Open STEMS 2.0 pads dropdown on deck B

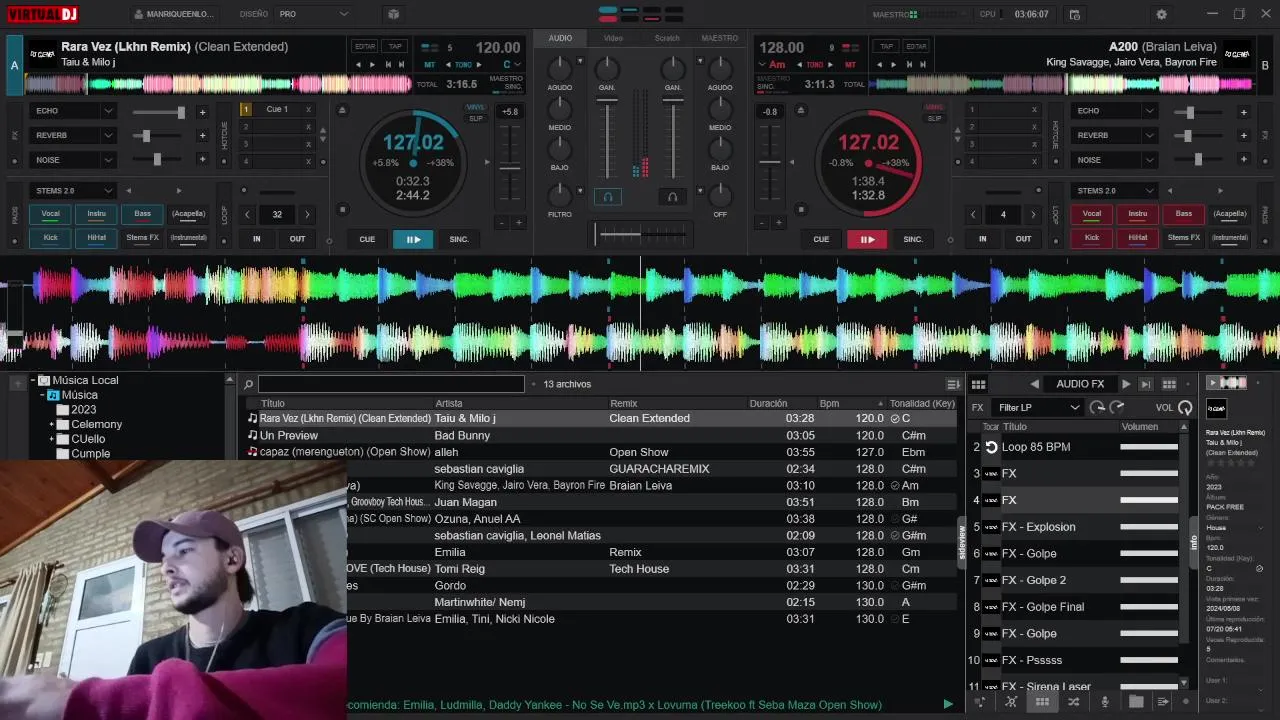[1114, 190]
